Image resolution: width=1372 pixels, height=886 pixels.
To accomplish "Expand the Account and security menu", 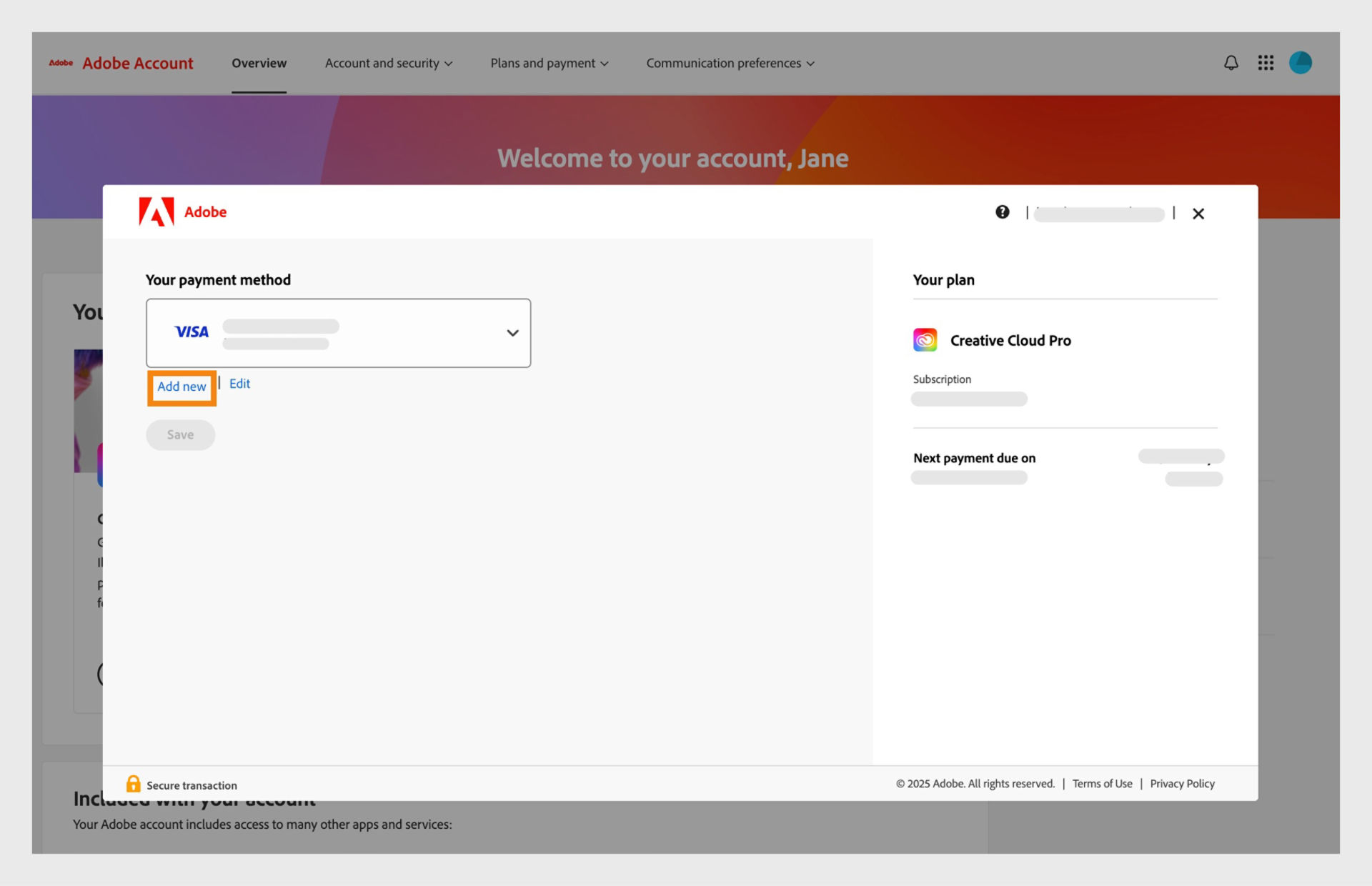I will [389, 63].
